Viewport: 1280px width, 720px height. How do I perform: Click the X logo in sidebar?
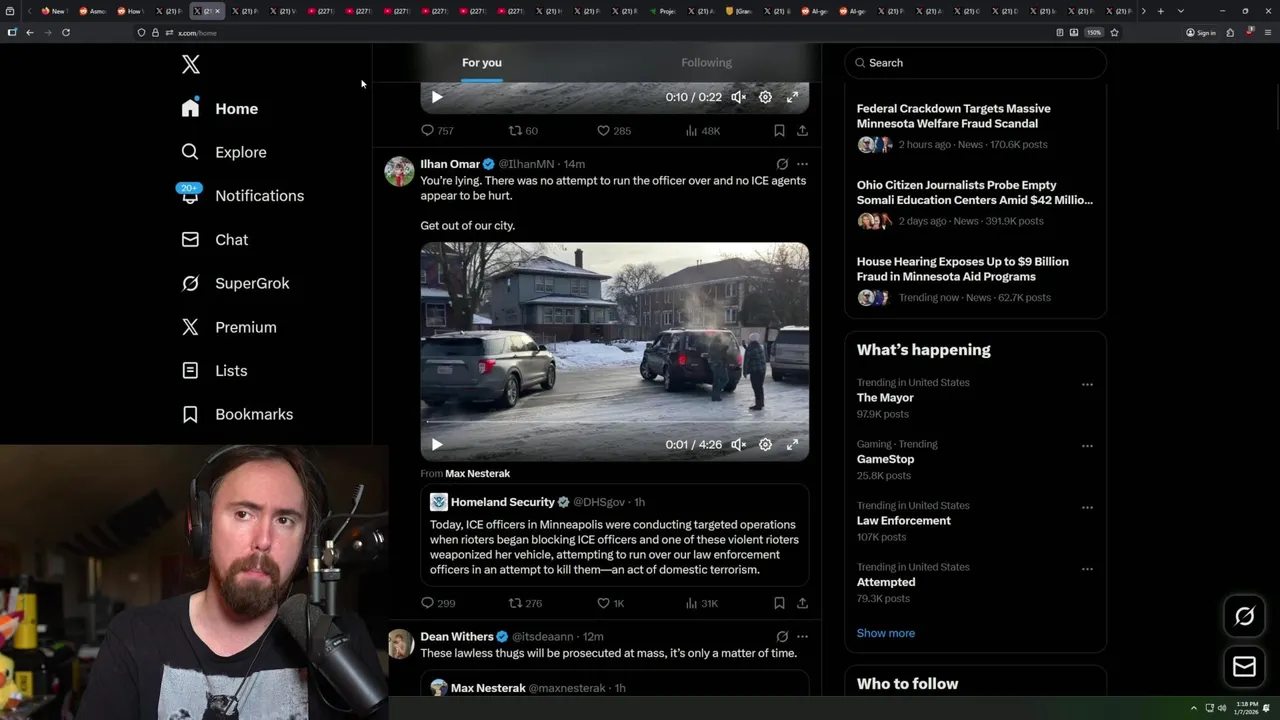[191, 65]
